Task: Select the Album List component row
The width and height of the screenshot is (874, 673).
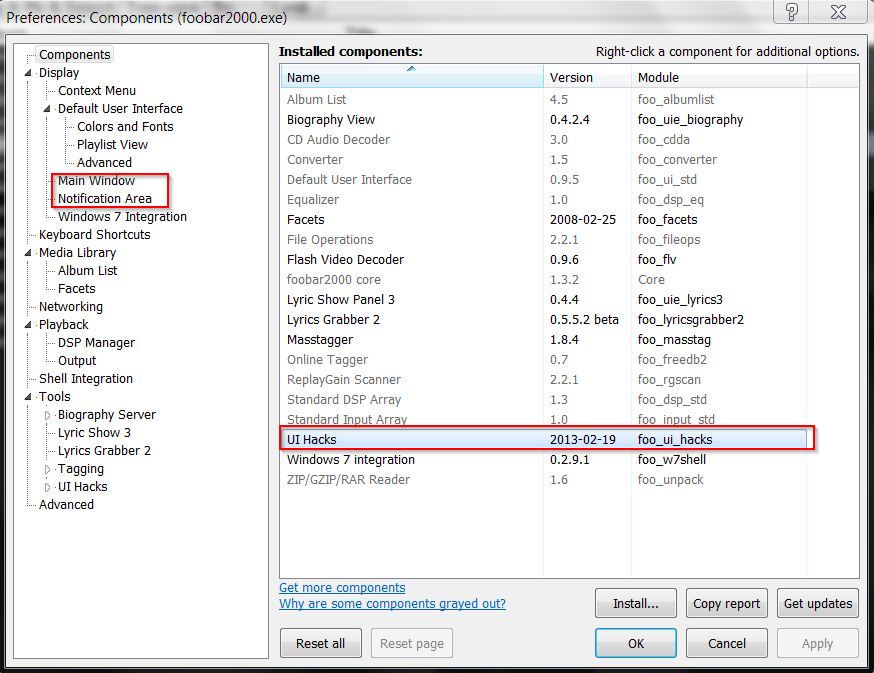Action: [x=543, y=100]
